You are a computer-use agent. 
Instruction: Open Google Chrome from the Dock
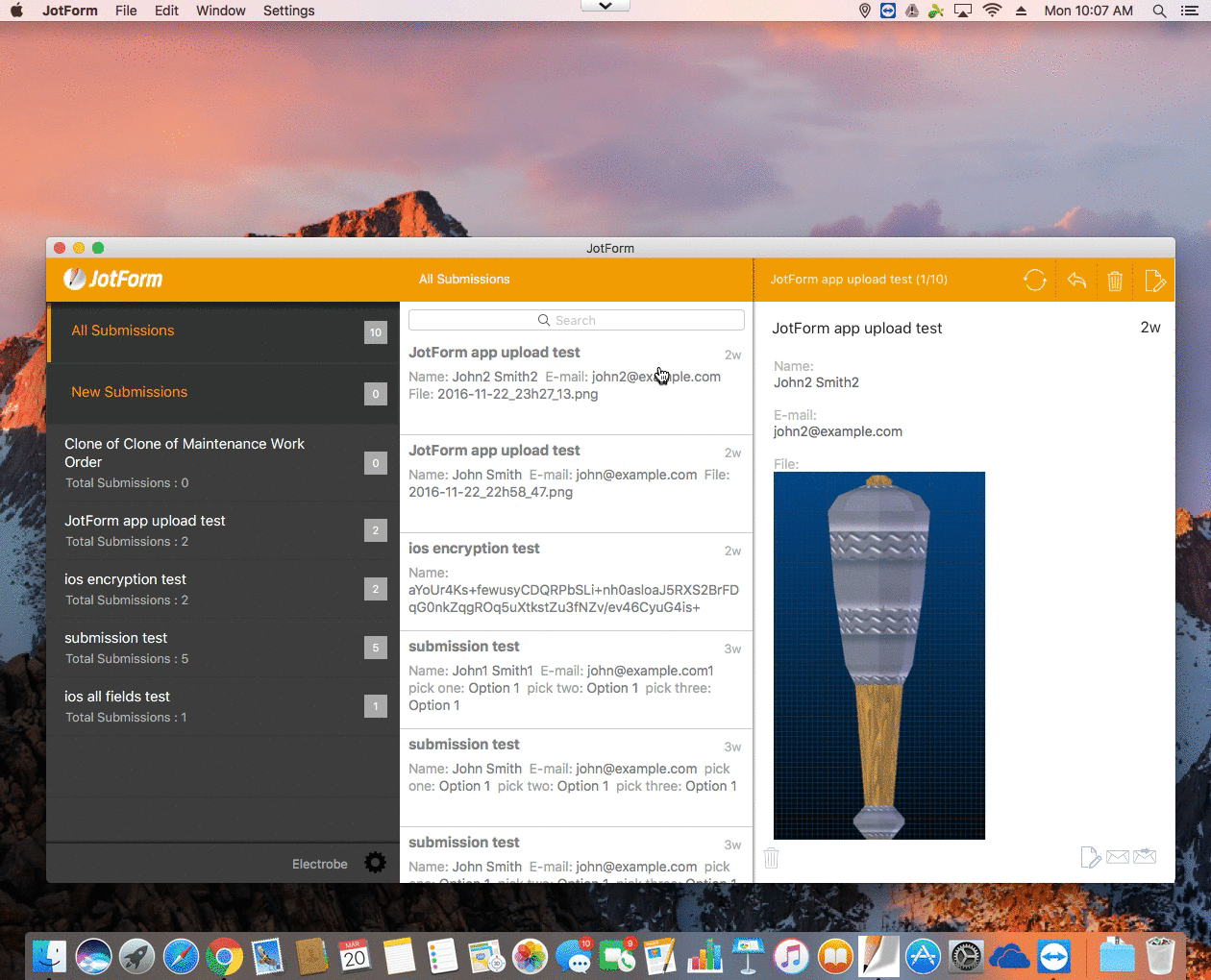(x=225, y=957)
